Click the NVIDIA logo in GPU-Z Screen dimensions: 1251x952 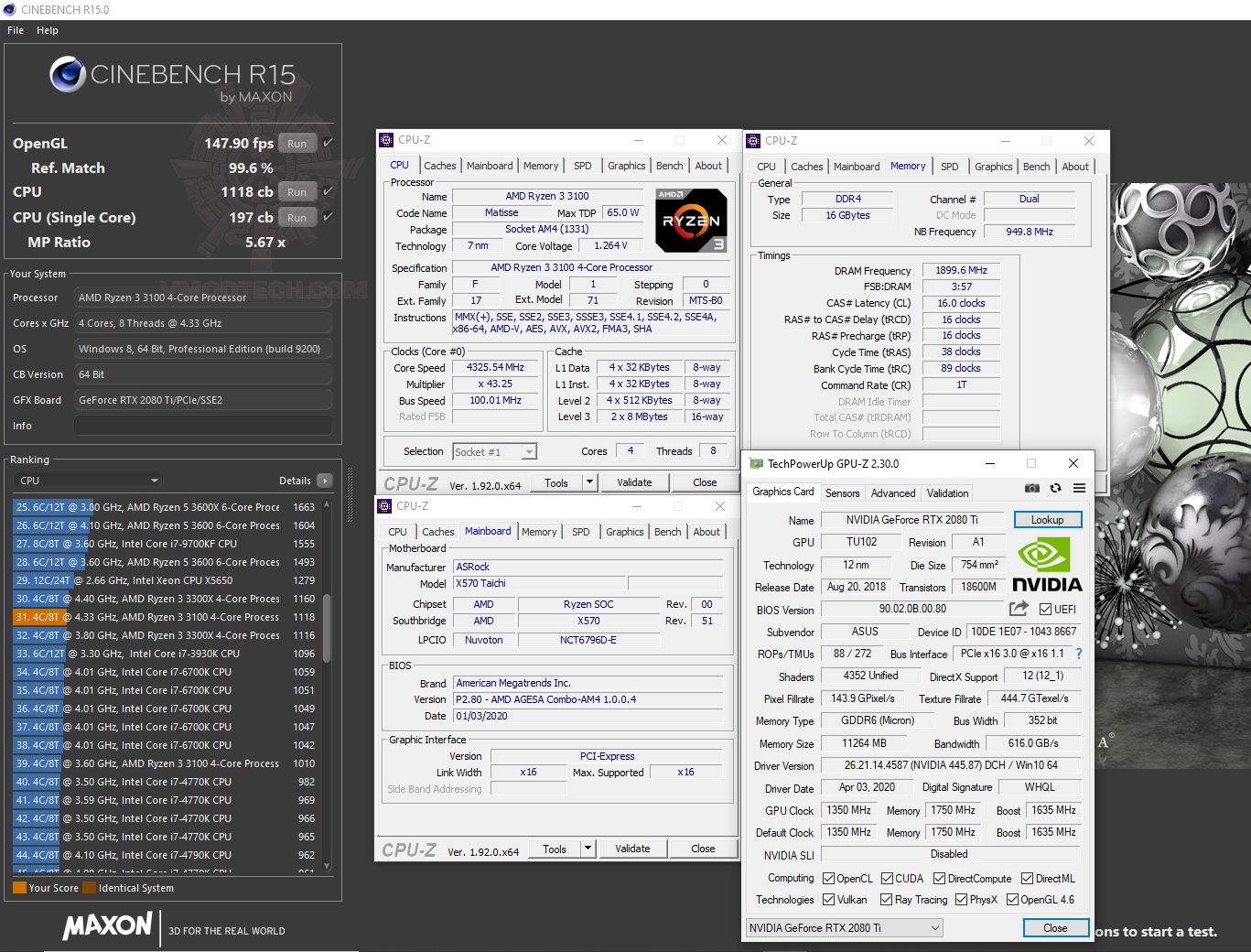tap(1047, 564)
